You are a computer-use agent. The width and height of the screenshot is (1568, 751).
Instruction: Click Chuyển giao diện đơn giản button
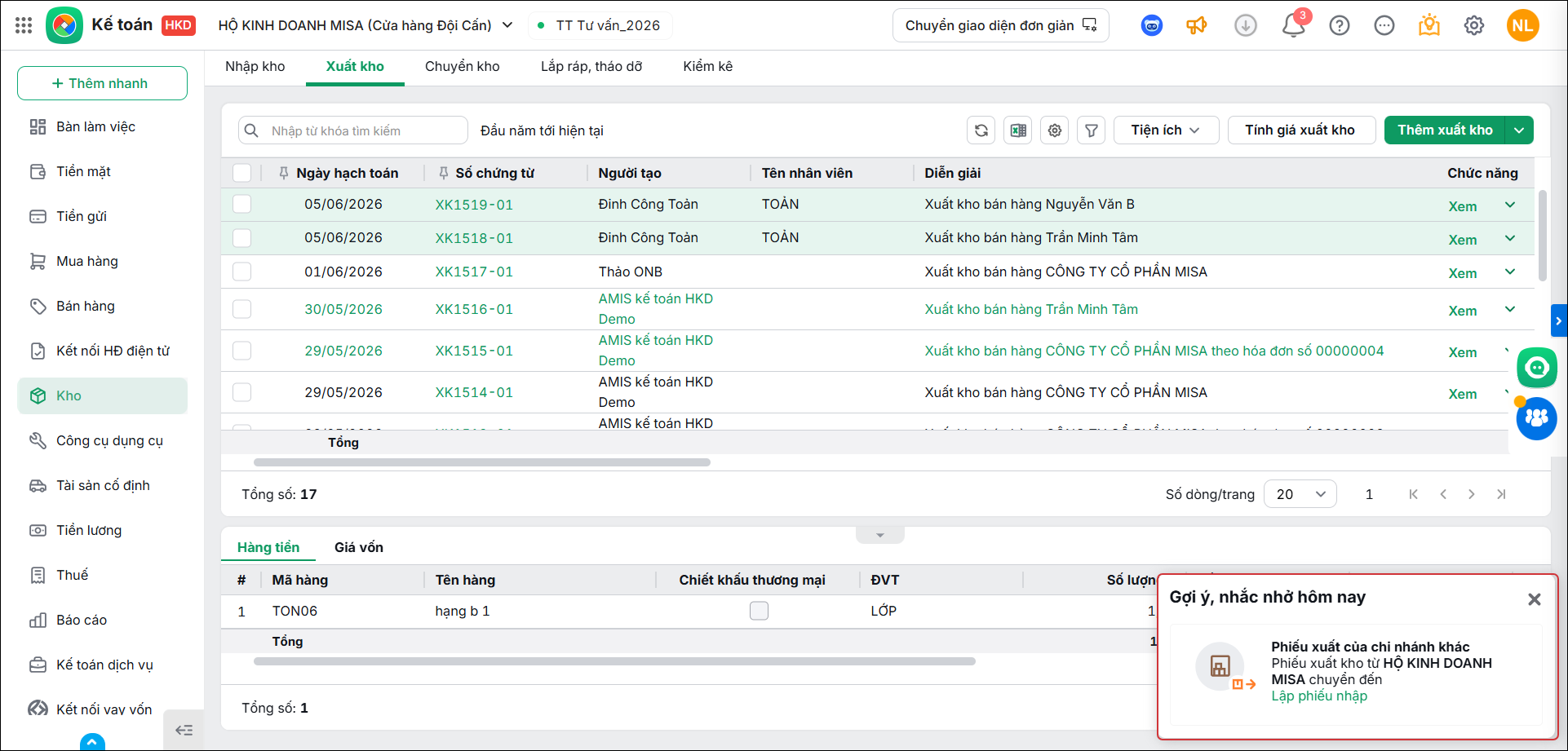click(1001, 25)
